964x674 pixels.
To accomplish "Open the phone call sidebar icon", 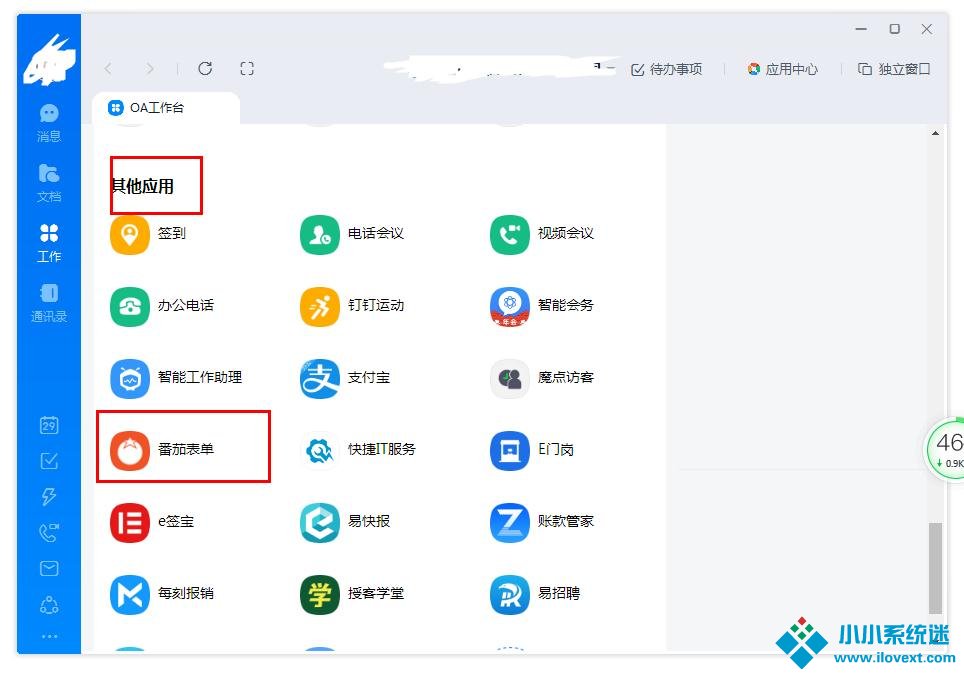I will pyautogui.click(x=49, y=532).
